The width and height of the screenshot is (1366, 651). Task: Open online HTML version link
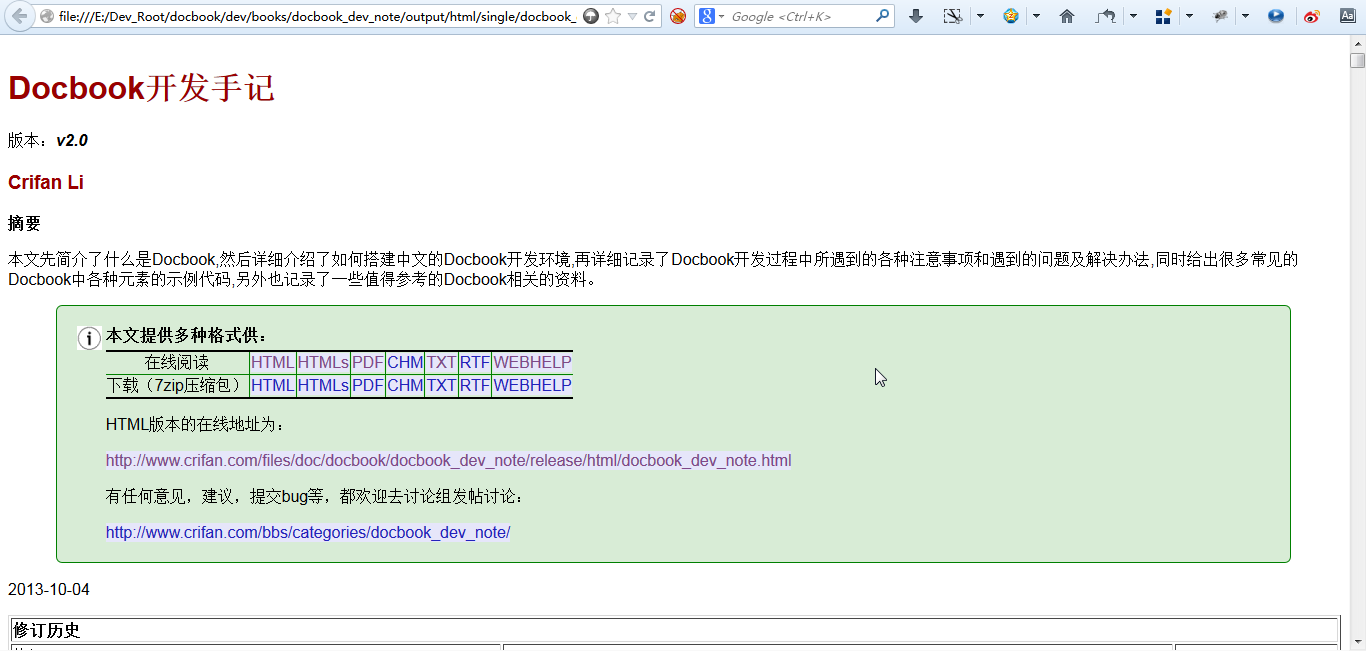(272, 362)
